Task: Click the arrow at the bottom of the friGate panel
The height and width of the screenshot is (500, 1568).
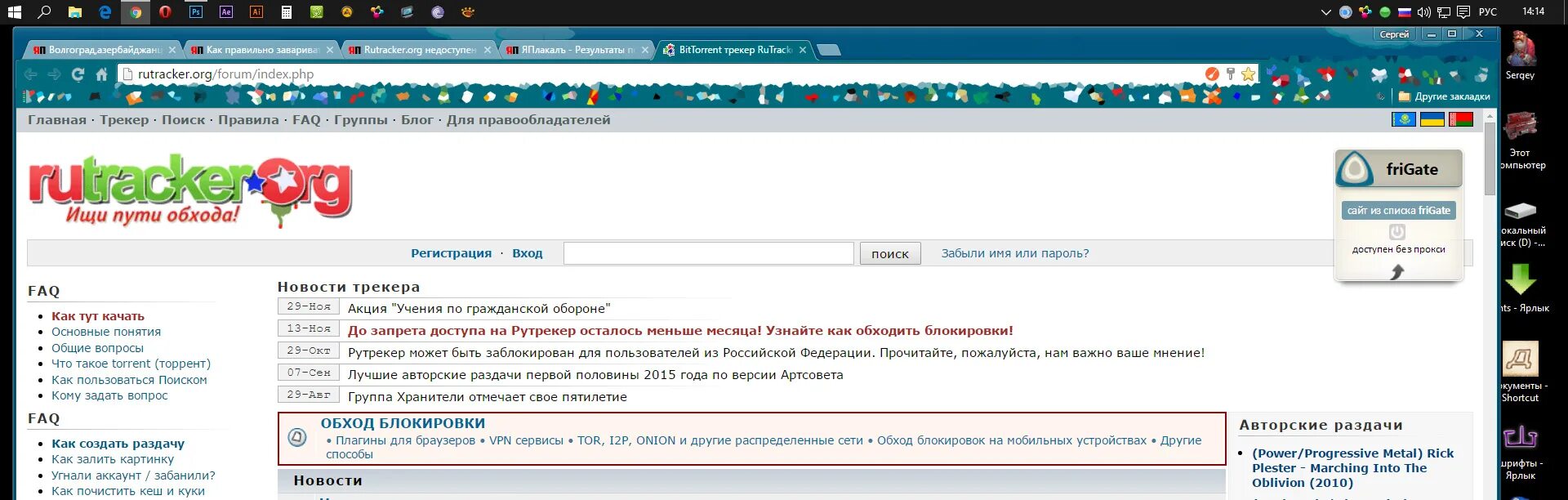Action: point(1397,272)
